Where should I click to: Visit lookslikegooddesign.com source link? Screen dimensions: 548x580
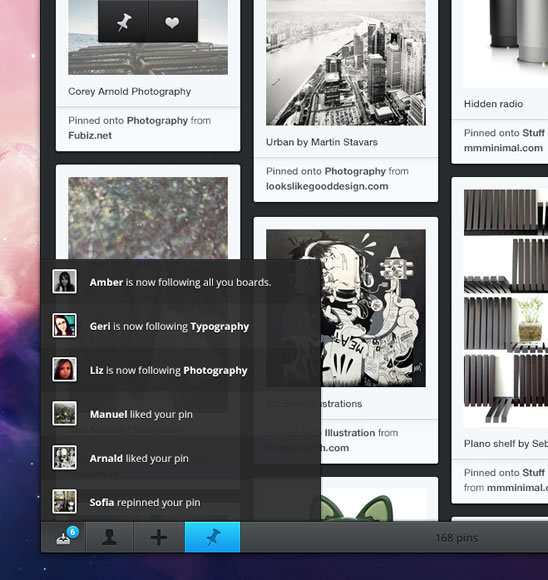tap(327, 186)
